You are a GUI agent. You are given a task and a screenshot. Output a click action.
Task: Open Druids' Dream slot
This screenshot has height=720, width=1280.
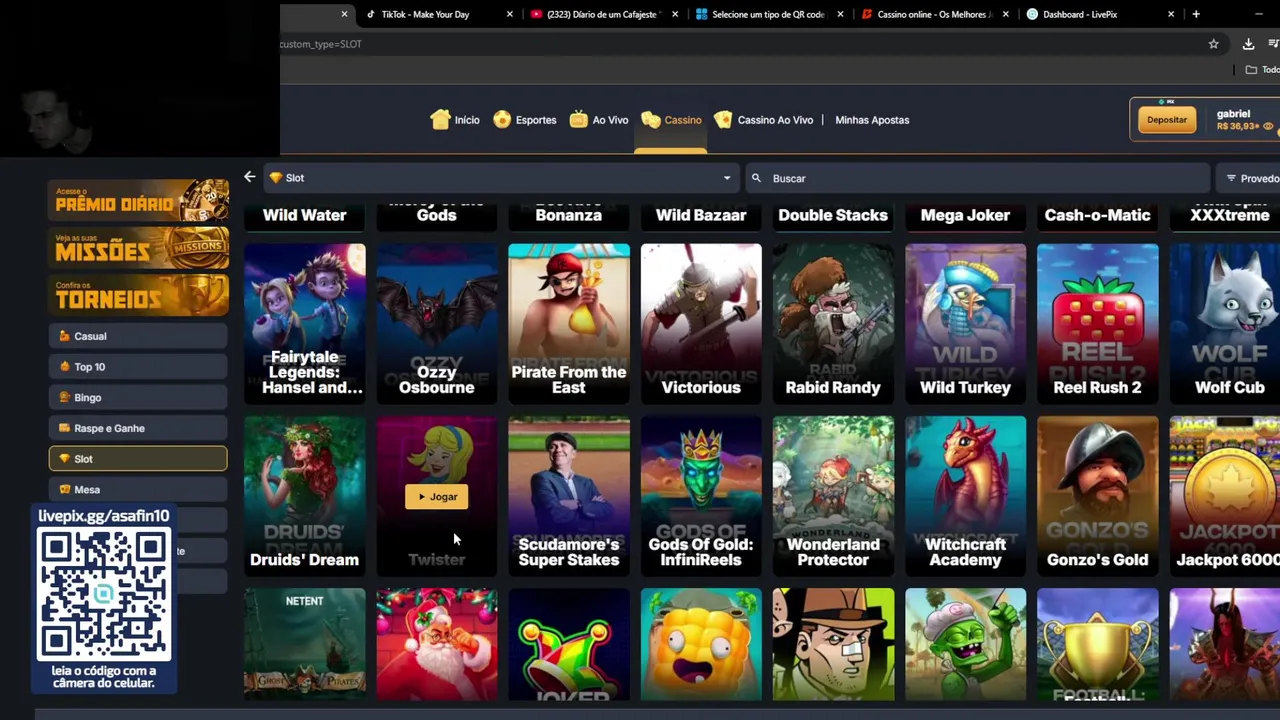(x=305, y=495)
